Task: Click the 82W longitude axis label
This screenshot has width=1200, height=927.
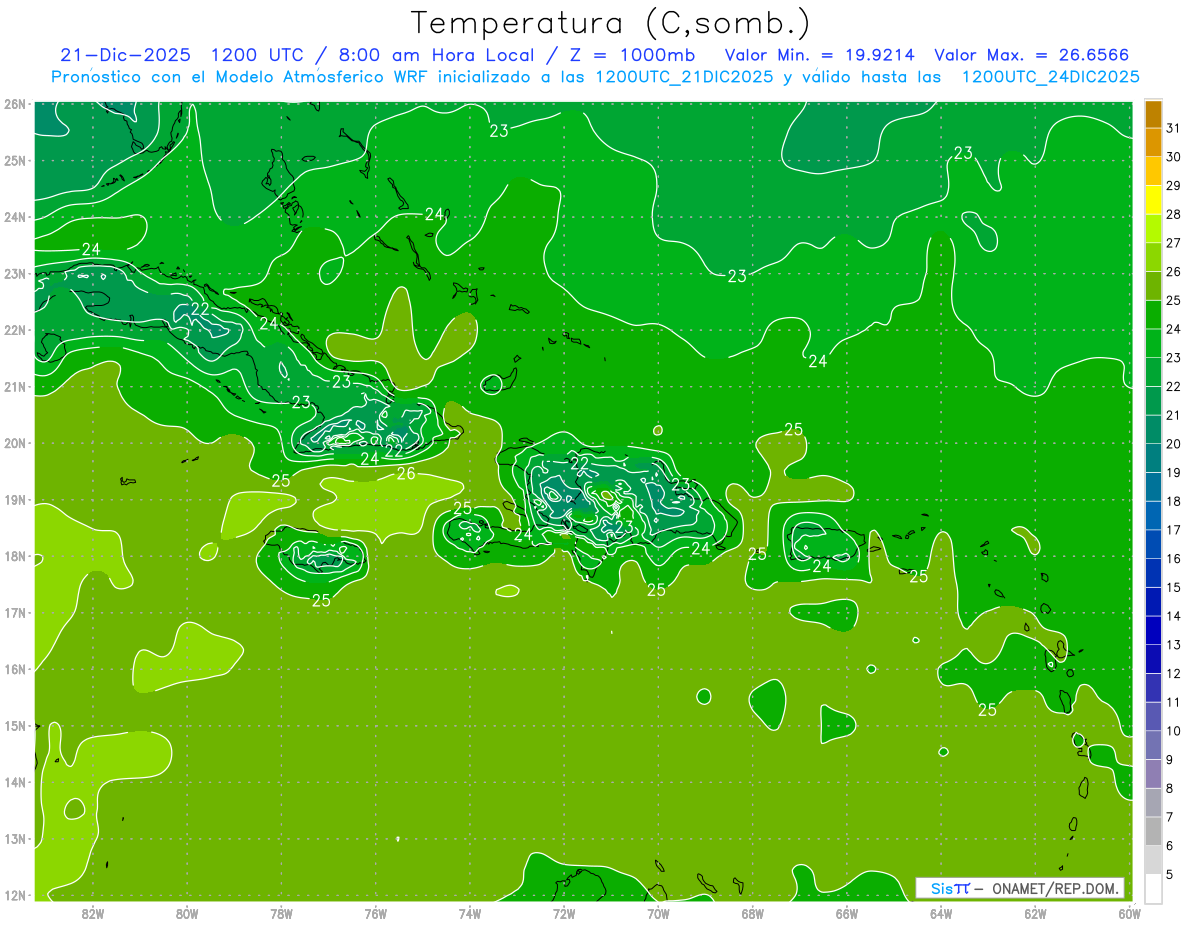Action: [93, 913]
